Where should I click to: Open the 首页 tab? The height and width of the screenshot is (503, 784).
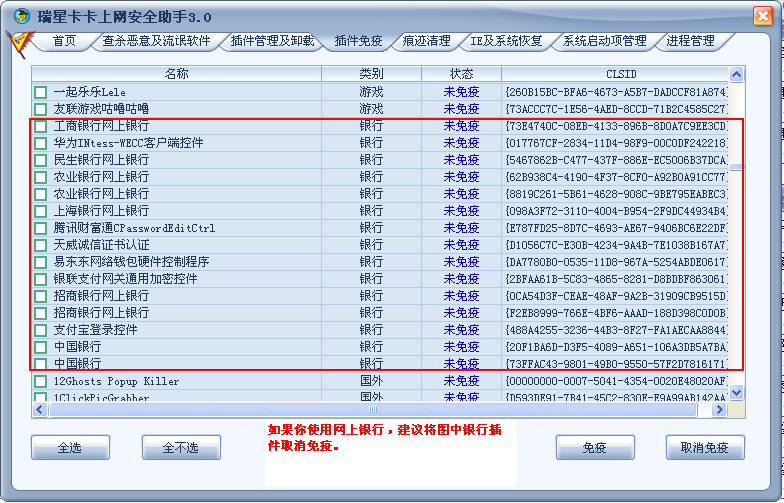pos(64,41)
